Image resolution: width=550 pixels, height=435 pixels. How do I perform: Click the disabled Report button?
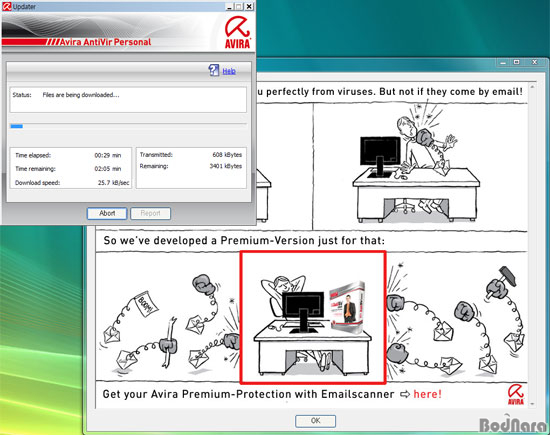pyautogui.click(x=150, y=213)
